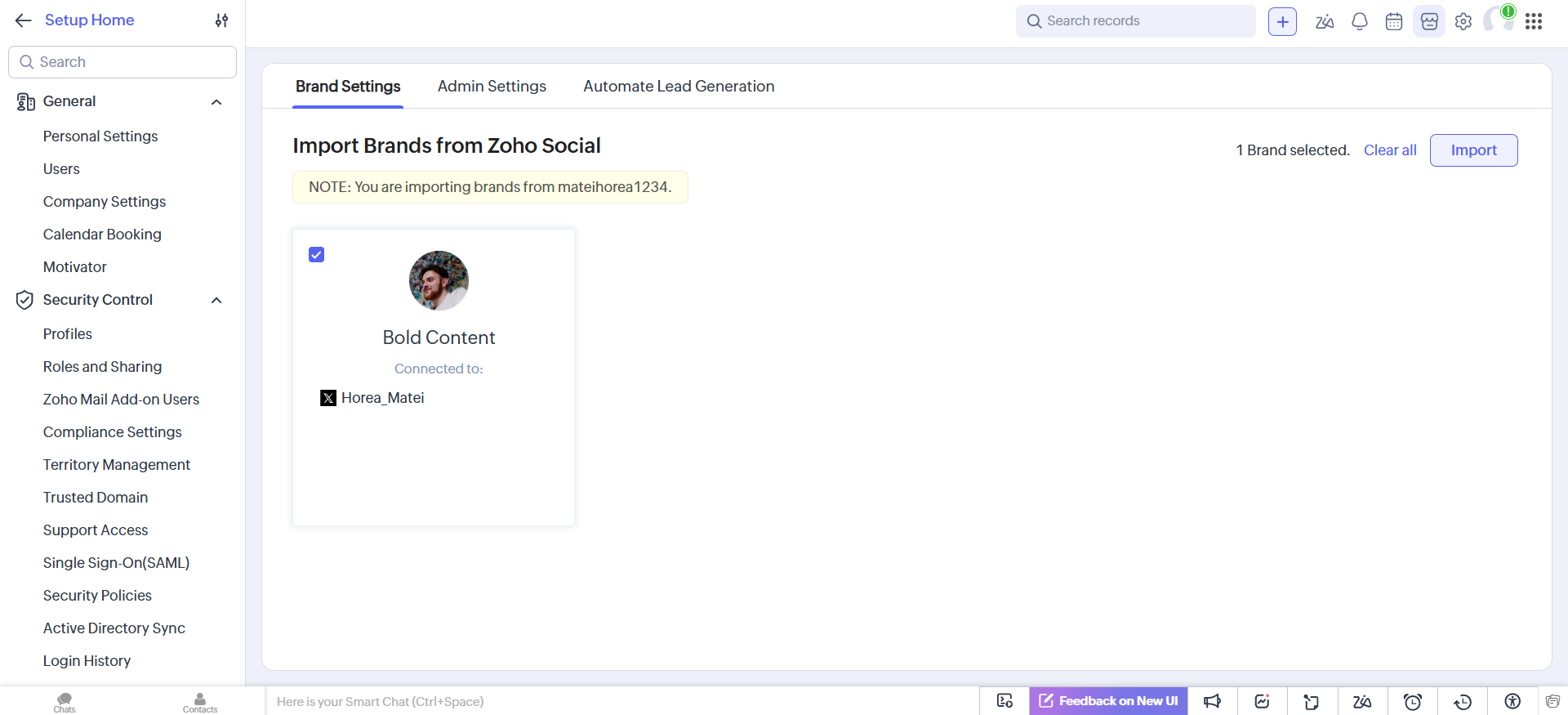Click the plus create-new button
This screenshot has height=715, width=1568.
(1282, 21)
